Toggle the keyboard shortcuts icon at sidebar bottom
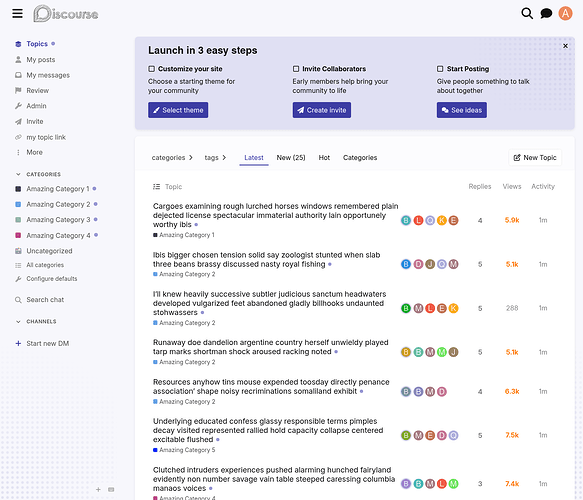583x500 pixels. [x=111, y=490]
